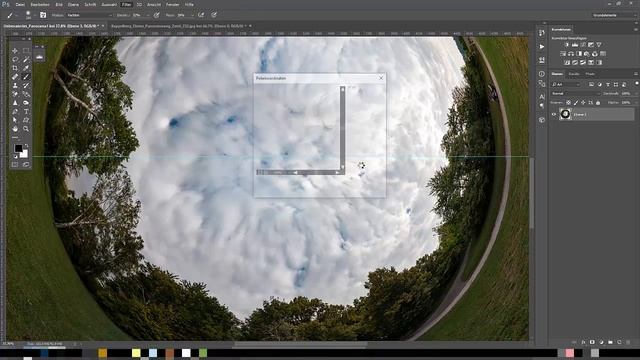Add a Levels adjustment
This screenshot has width=640, height=360.
click(575, 45)
